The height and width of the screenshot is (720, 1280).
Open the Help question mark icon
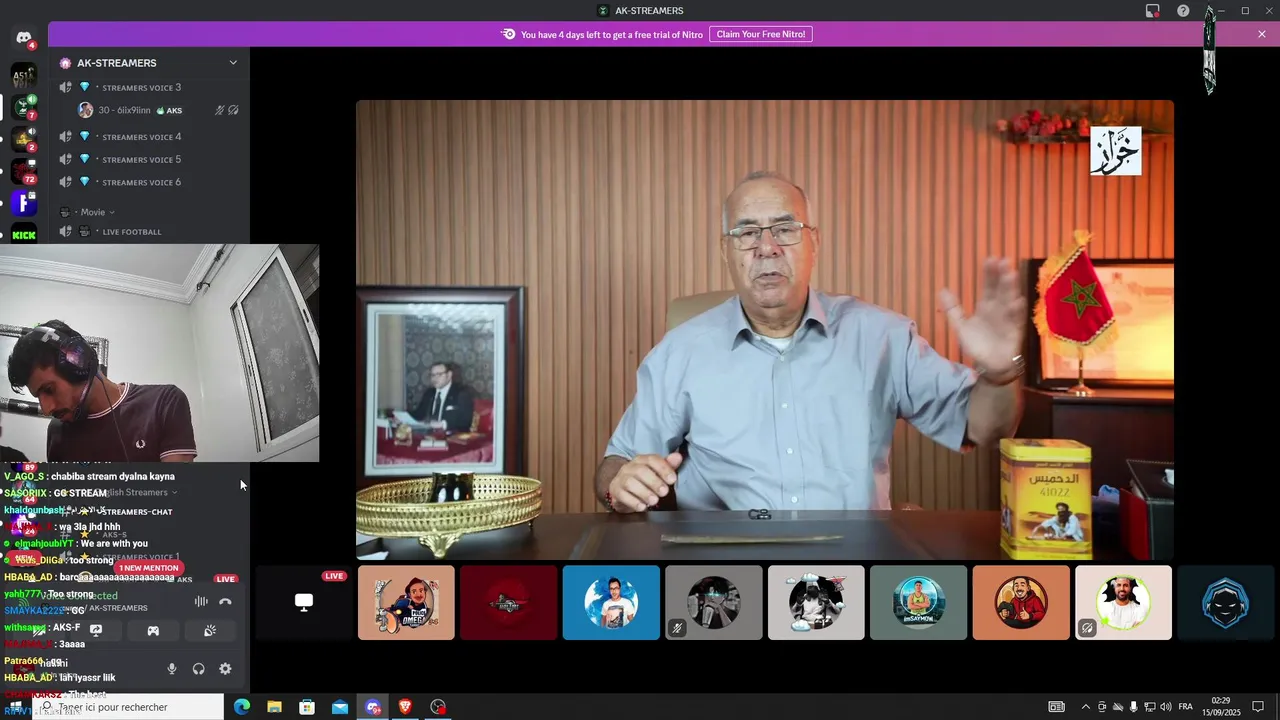1183,11
